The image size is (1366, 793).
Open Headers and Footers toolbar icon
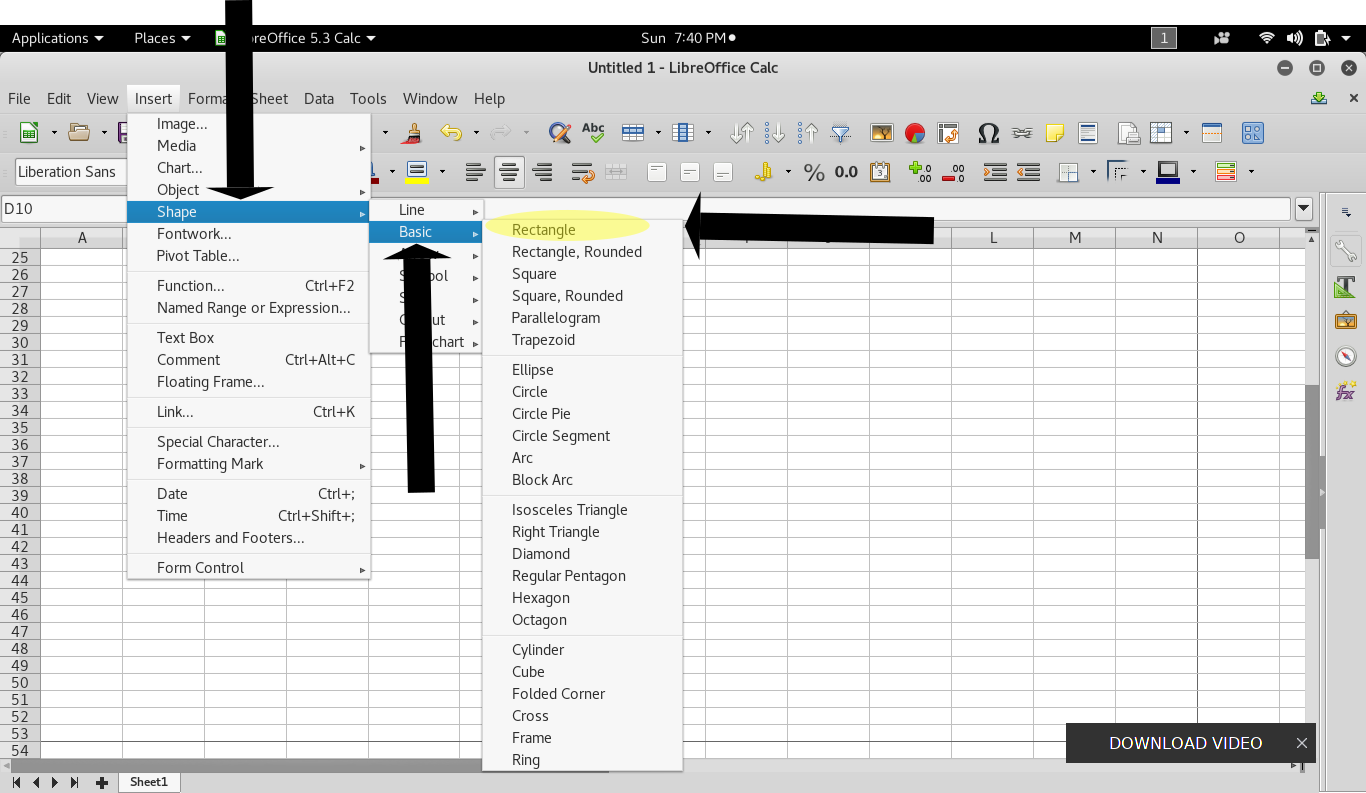(x=1087, y=132)
